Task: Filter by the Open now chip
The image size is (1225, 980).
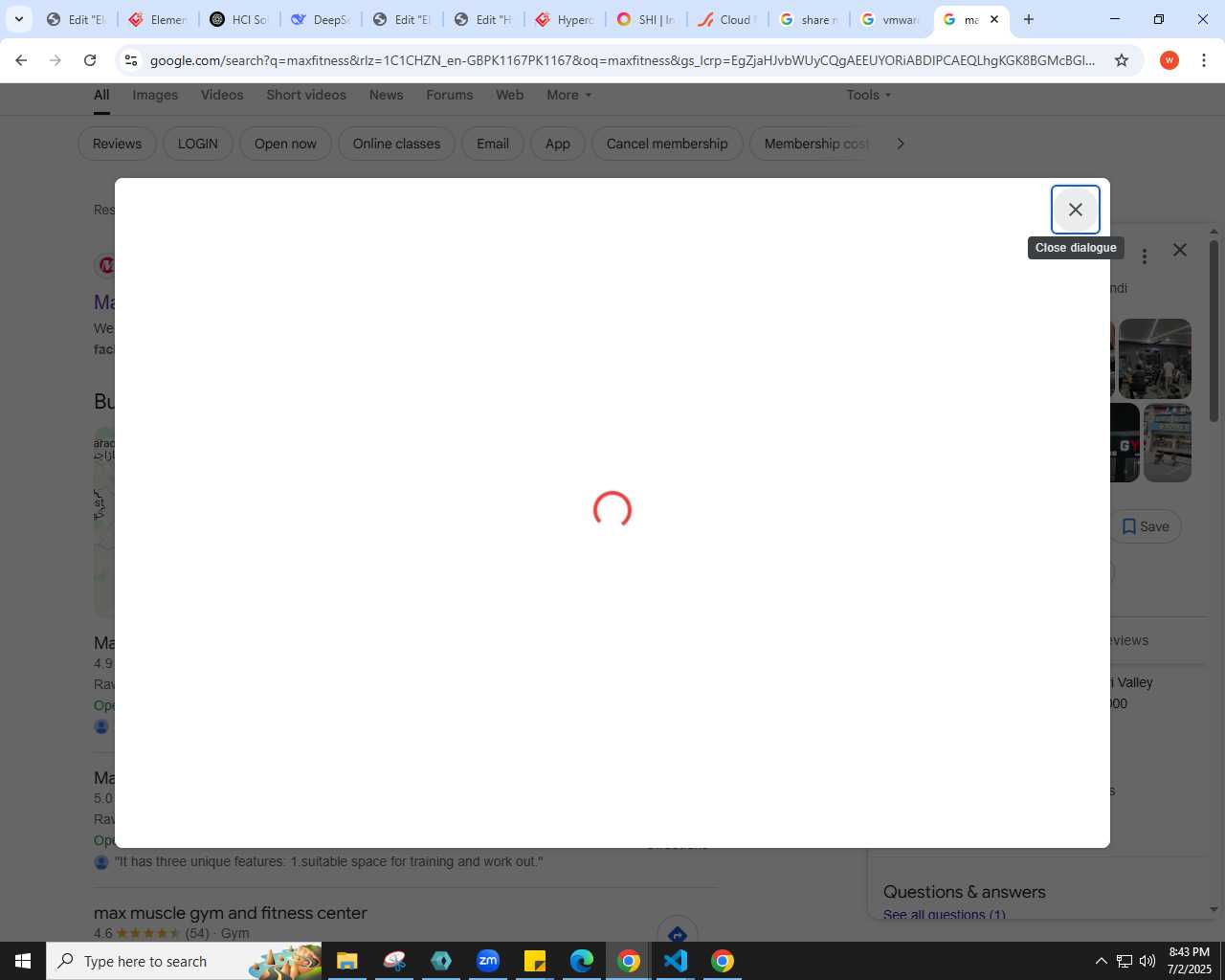Action: click(x=285, y=144)
